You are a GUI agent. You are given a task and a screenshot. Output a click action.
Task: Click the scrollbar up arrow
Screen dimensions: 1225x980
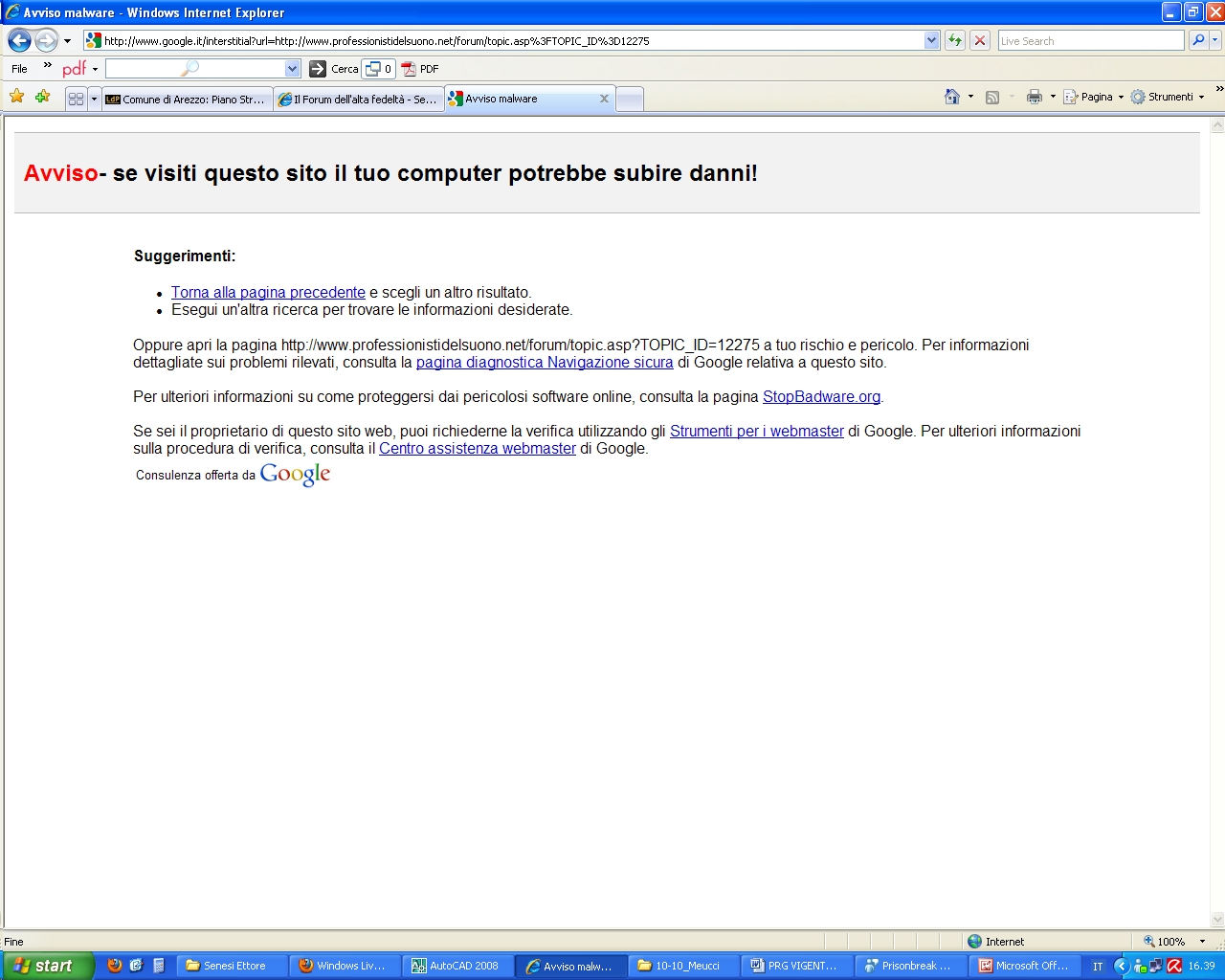tap(1217, 125)
